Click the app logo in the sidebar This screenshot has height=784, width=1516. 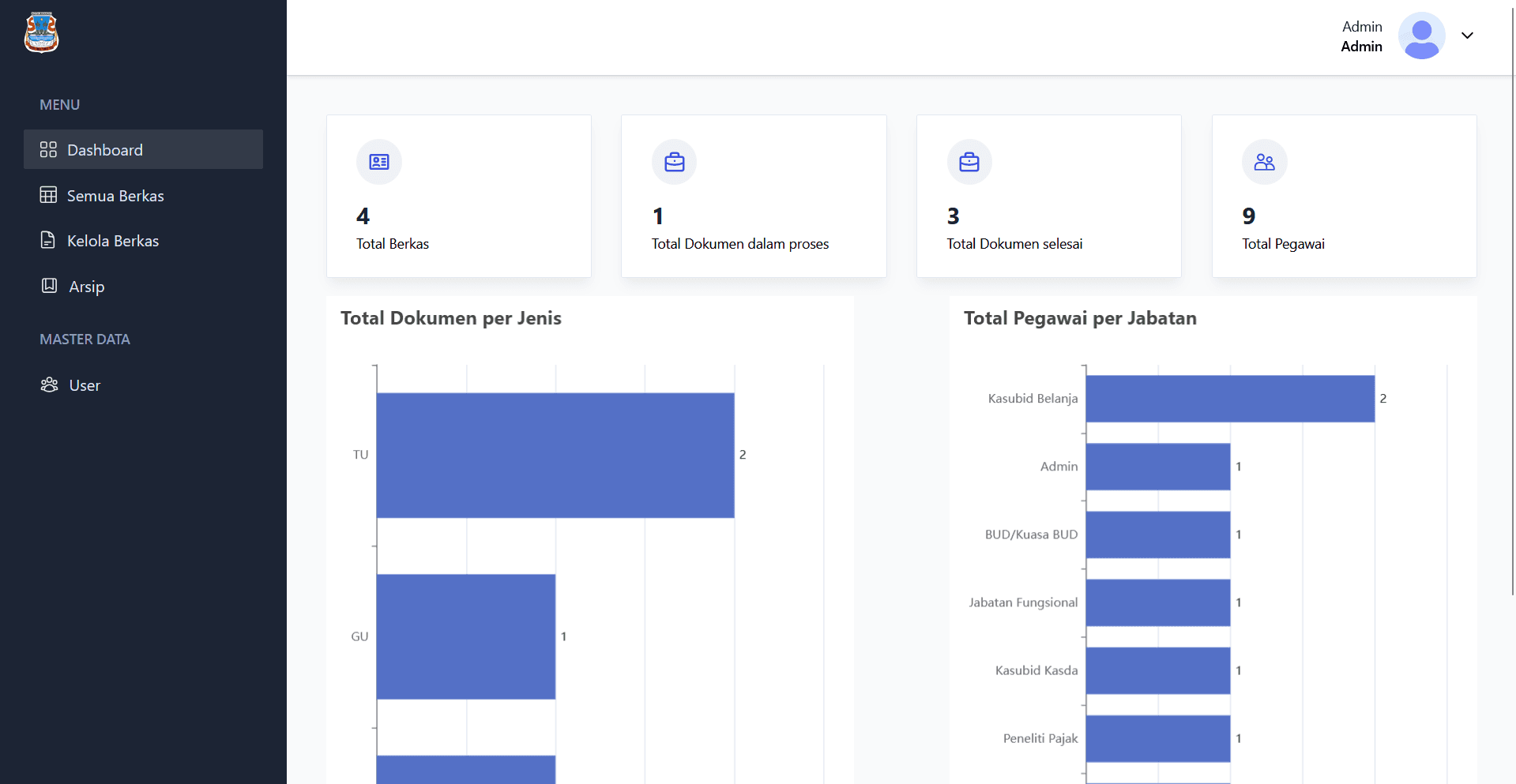click(42, 32)
